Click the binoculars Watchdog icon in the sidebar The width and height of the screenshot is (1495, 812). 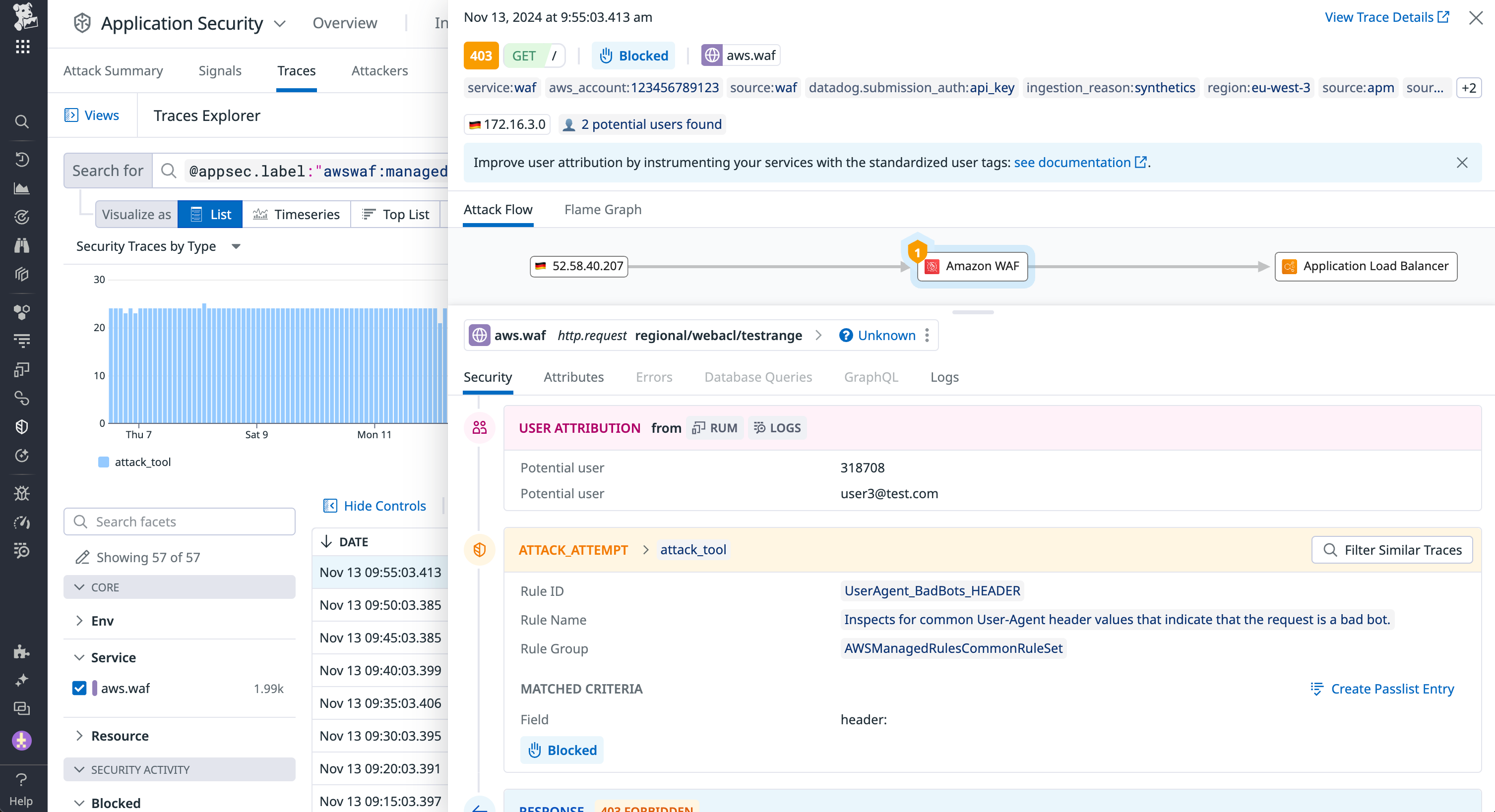(x=22, y=245)
